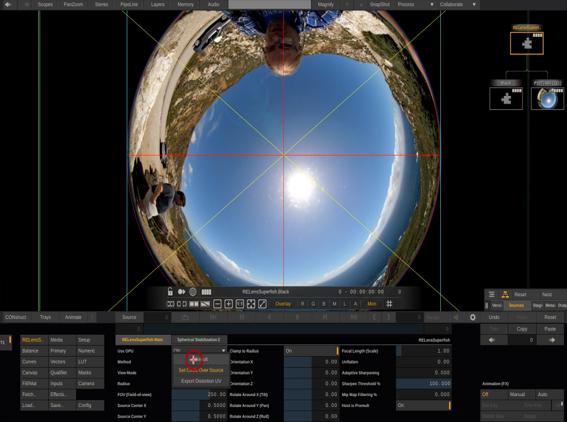Toggle the G channel view
The width and height of the screenshot is (567, 422).
313,304
